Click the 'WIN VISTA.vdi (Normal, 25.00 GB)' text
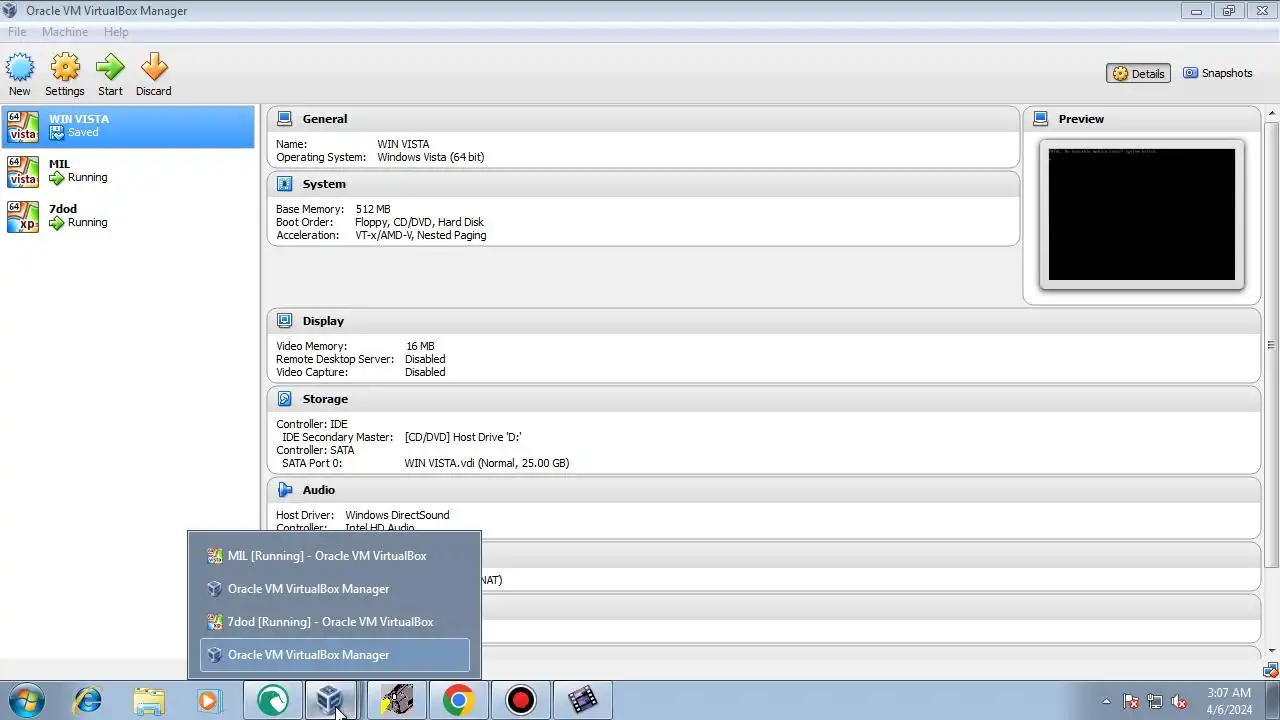The height and width of the screenshot is (720, 1280). (487, 463)
